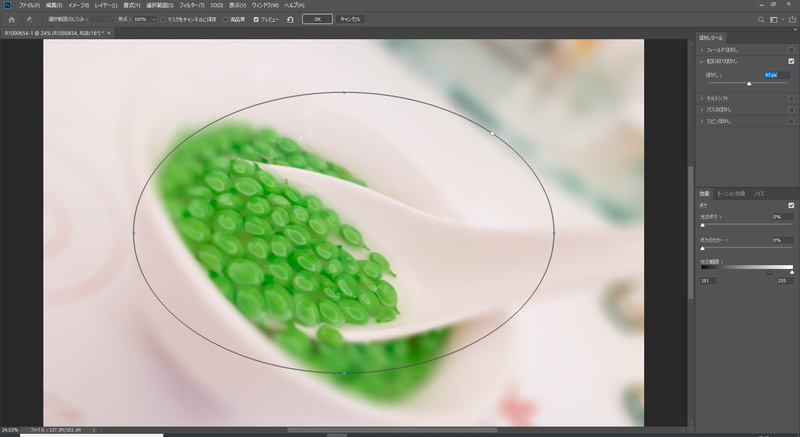
Task: Click the ぼかし amount slider handle
Action: 749,84
